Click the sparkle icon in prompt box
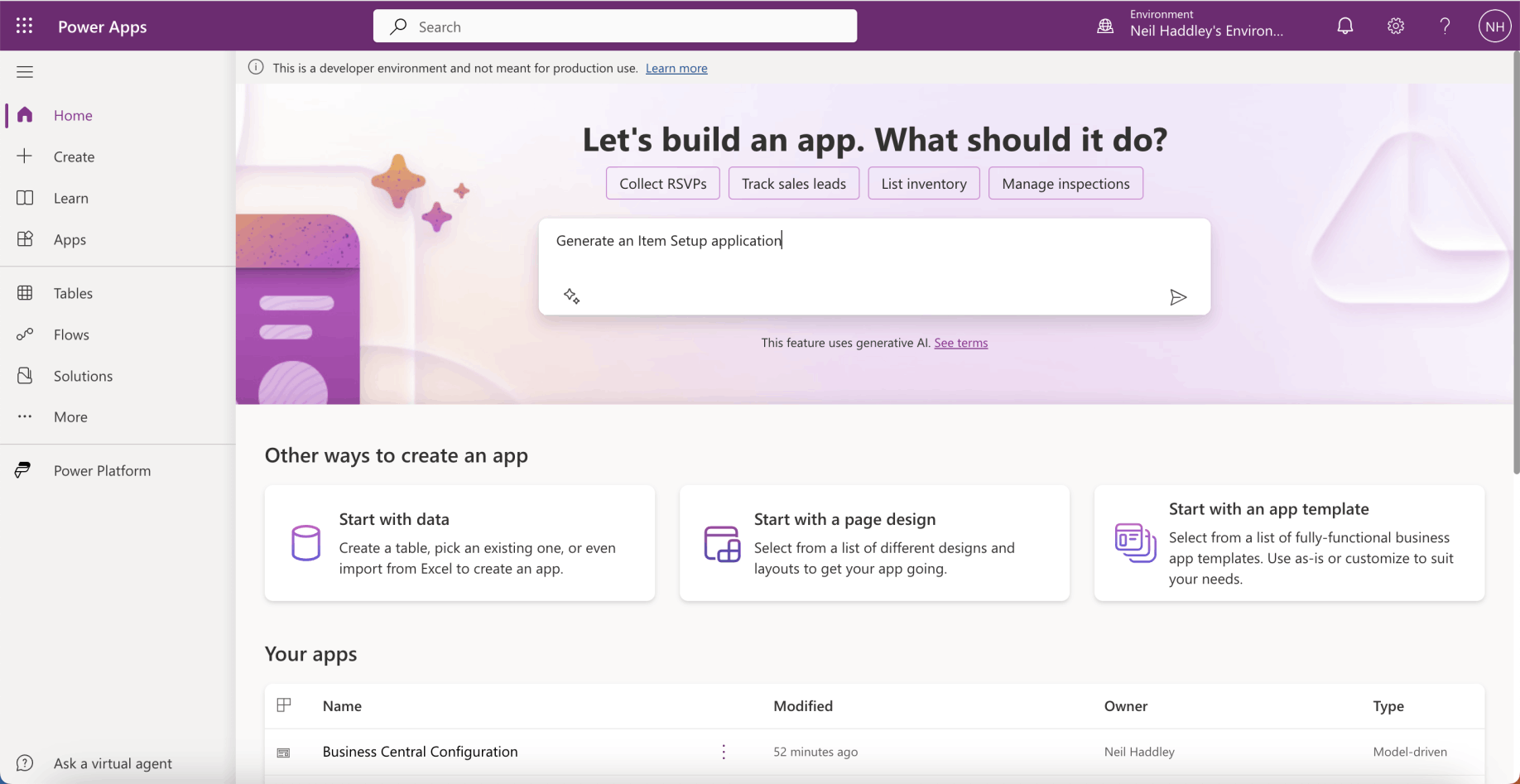Image resolution: width=1520 pixels, height=784 pixels. 571,296
